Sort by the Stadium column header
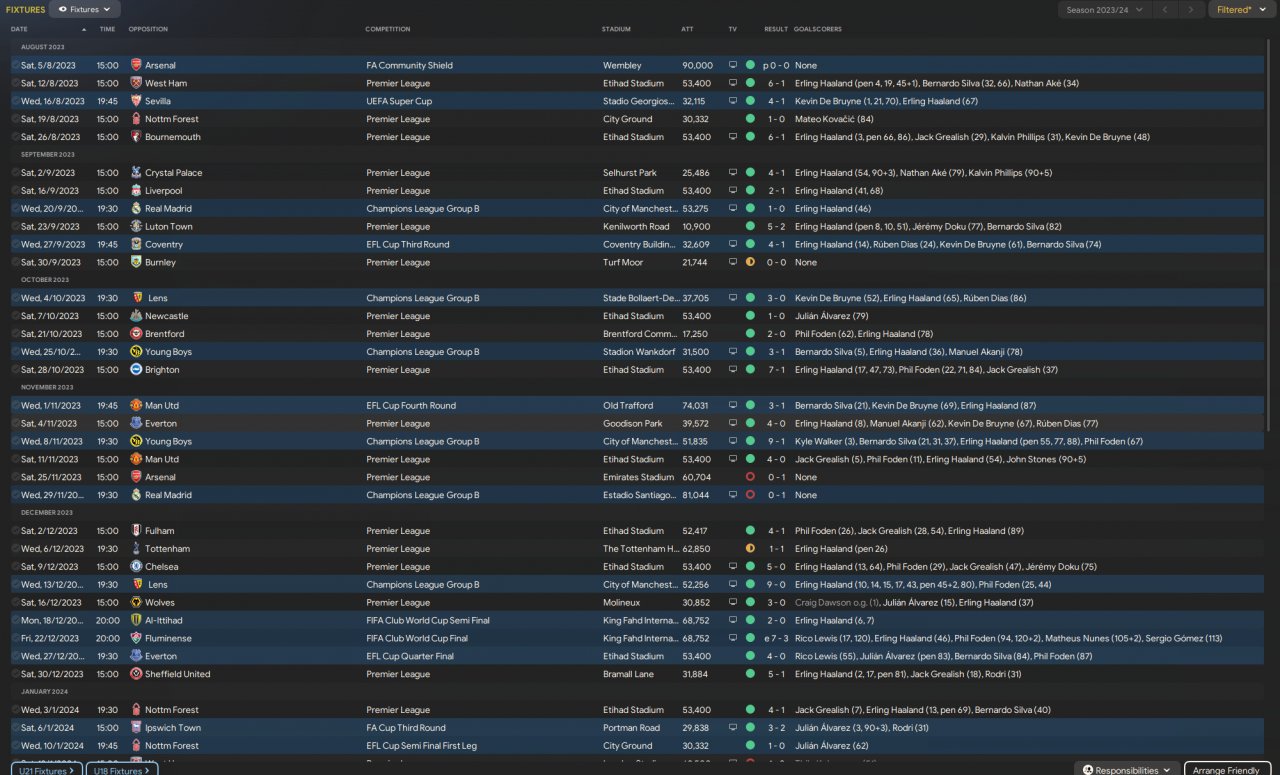Screen dimensions: 1280x775 click(616, 29)
